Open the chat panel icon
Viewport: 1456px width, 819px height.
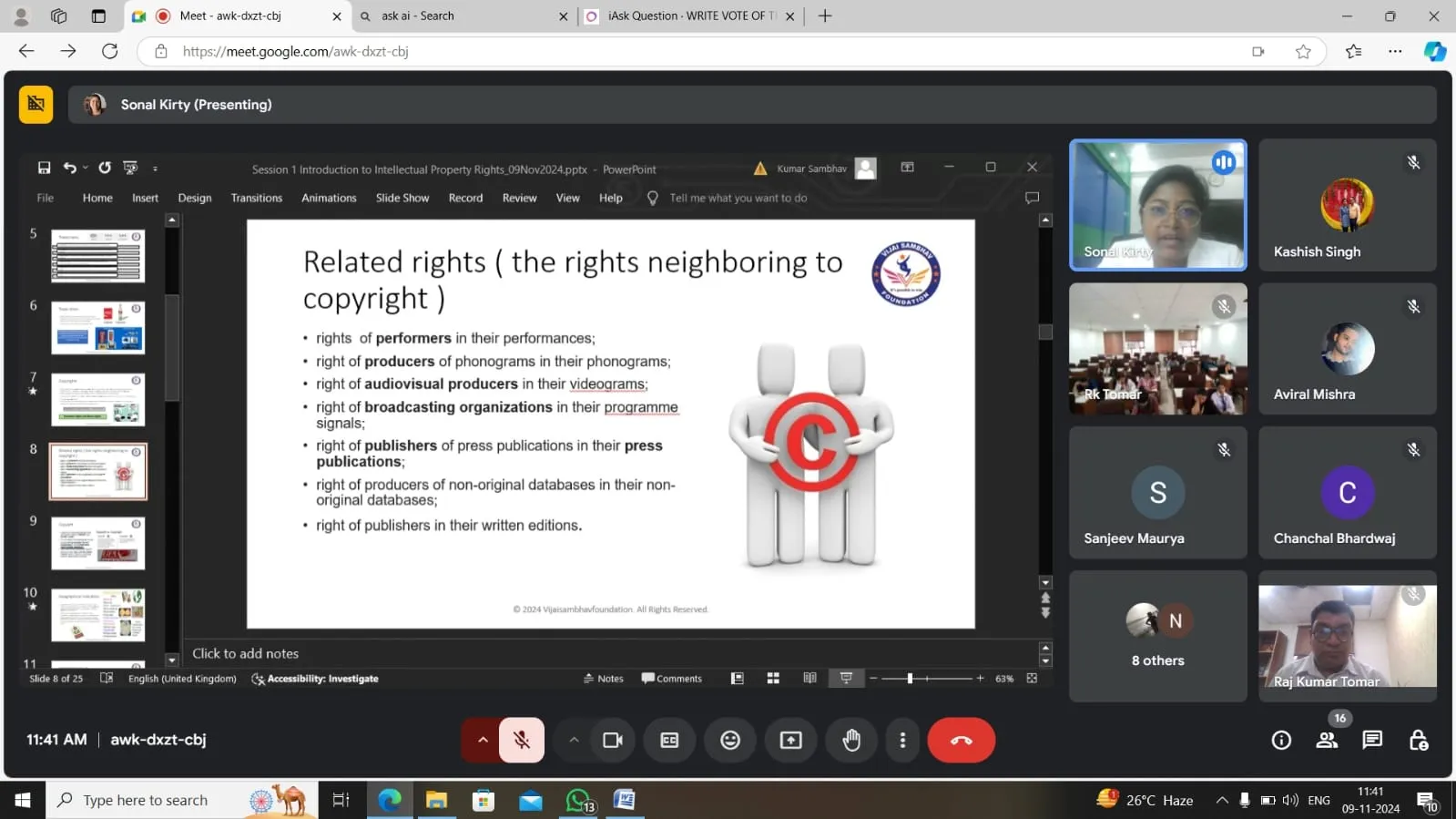(x=1372, y=740)
